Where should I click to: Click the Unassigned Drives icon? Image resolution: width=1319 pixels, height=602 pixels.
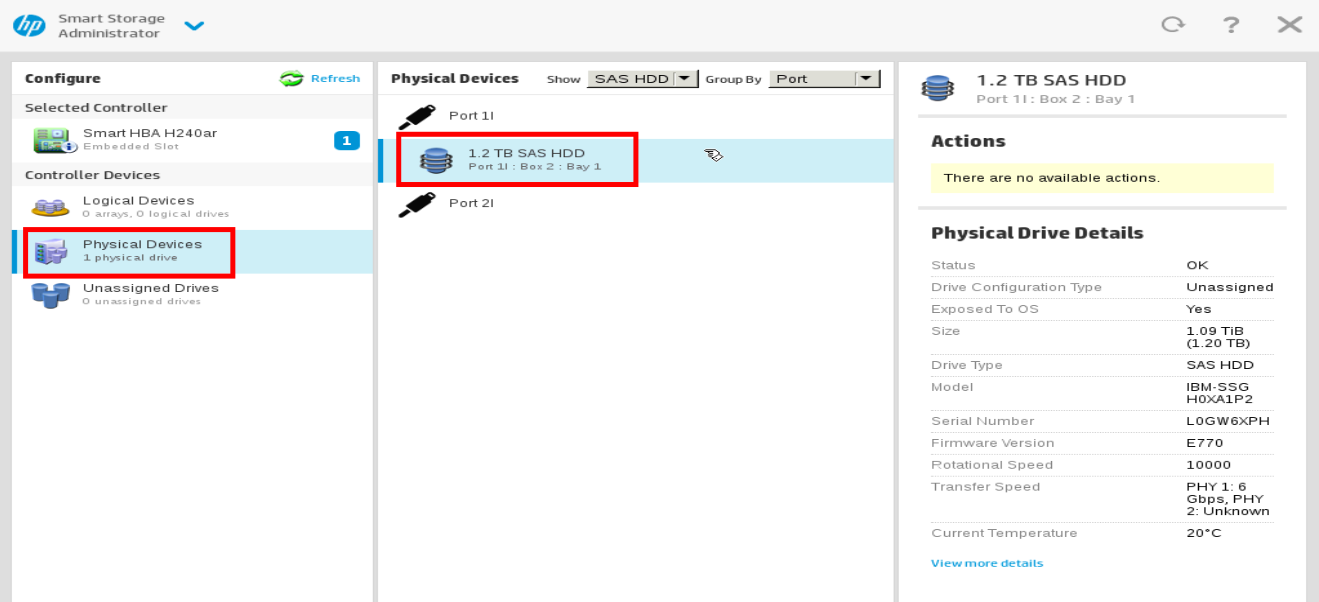(x=50, y=295)
